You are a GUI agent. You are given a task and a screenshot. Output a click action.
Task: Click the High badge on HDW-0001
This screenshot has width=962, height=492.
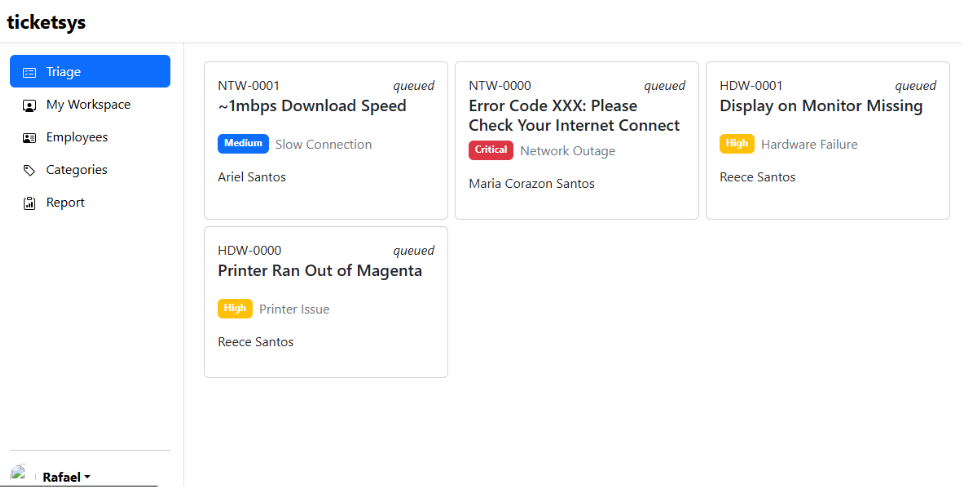point(737,144)
